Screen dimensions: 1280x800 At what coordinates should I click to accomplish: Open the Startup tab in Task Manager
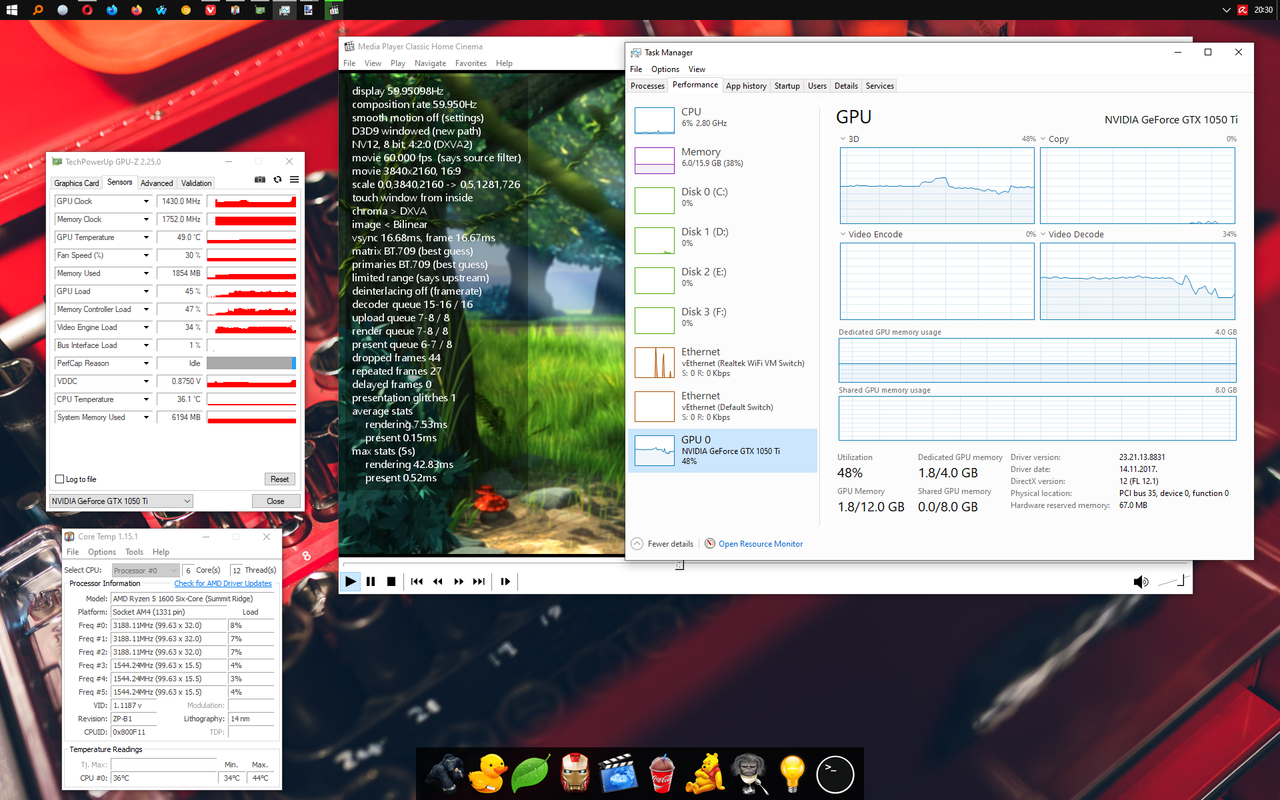pyautogui.click(x=787, y=86)
